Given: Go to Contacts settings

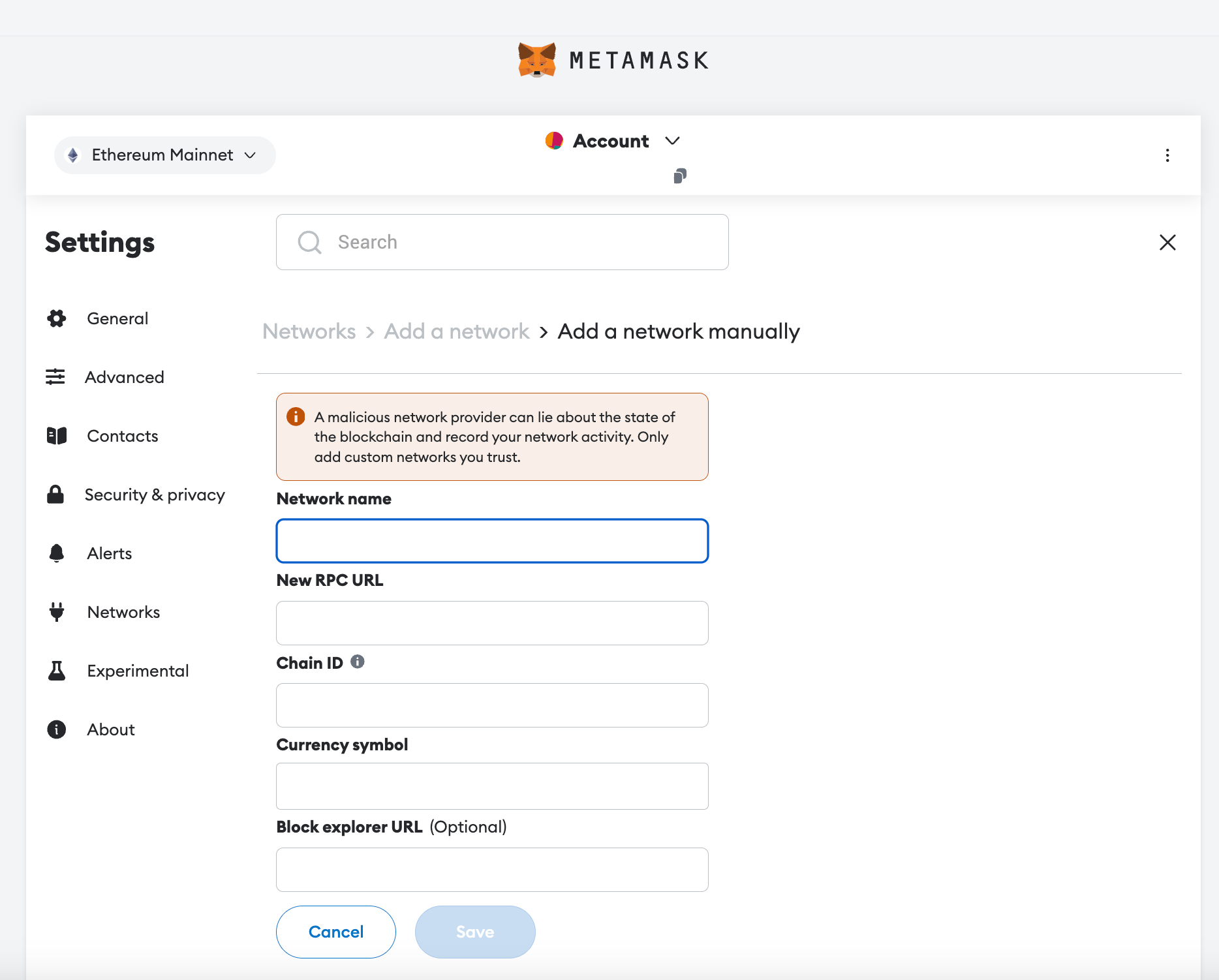Looking at the screenshot, I should click(x=123, y=436).
